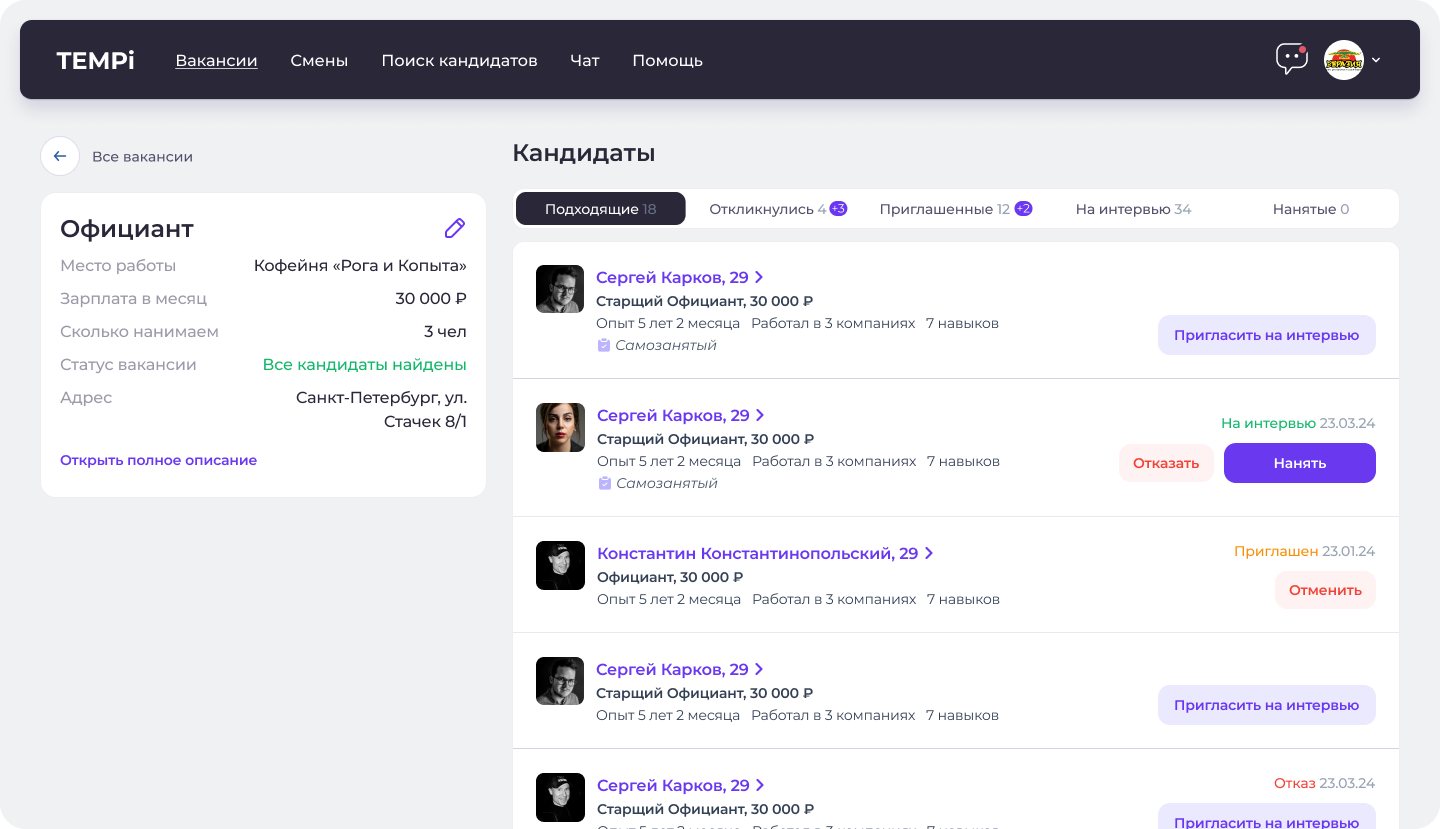
Task: Open Открыть полное описание link
Action: (x=158, y=460)
